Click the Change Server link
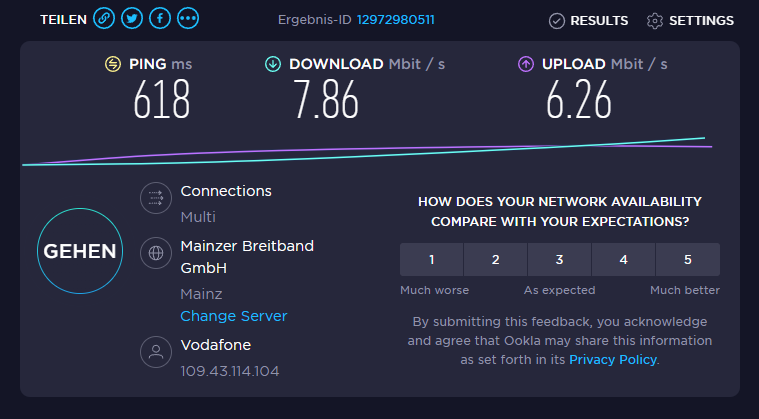759x419 pixels. click(233, 316)
